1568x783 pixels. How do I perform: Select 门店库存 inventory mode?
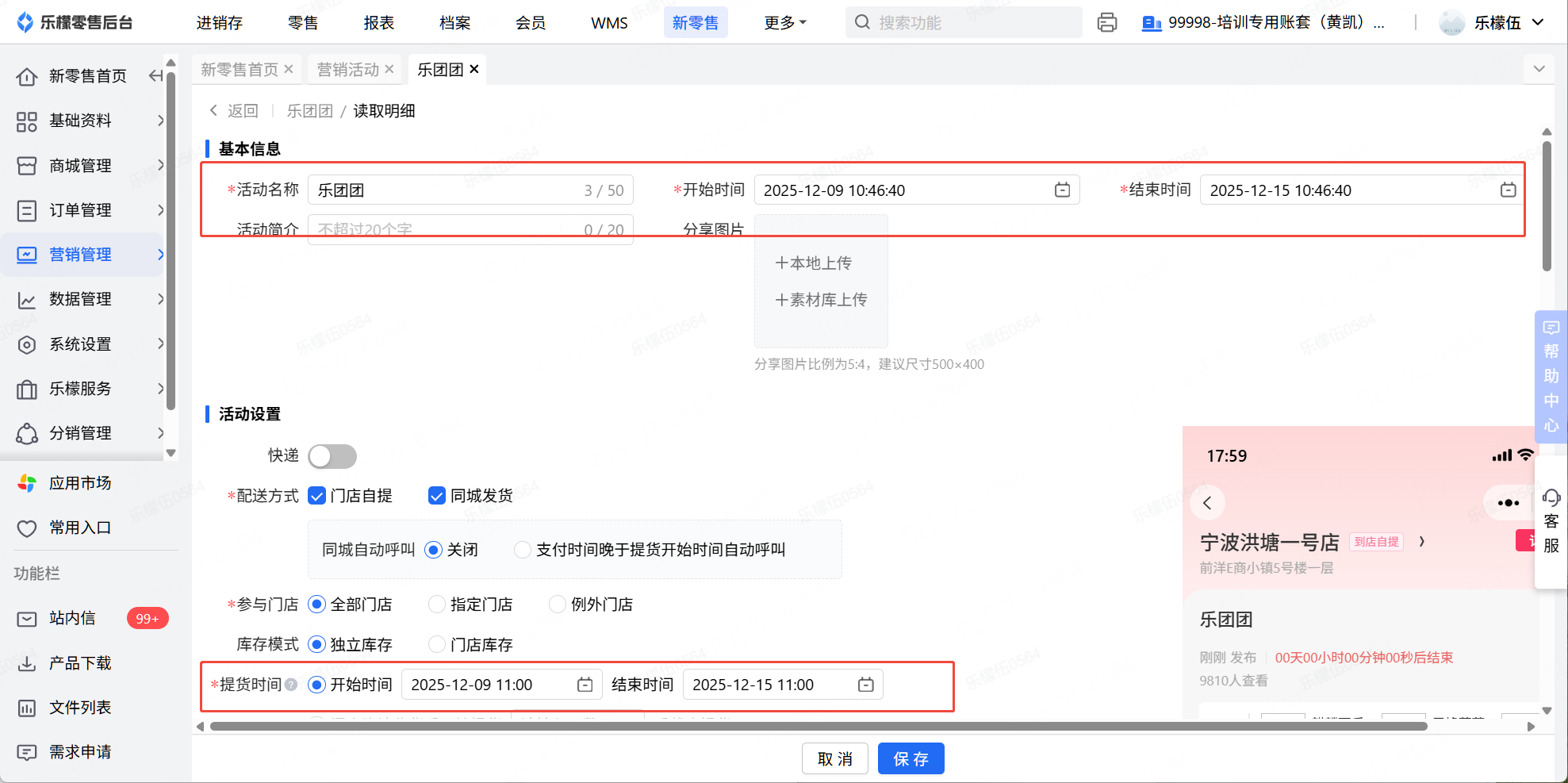pos(437,645)
